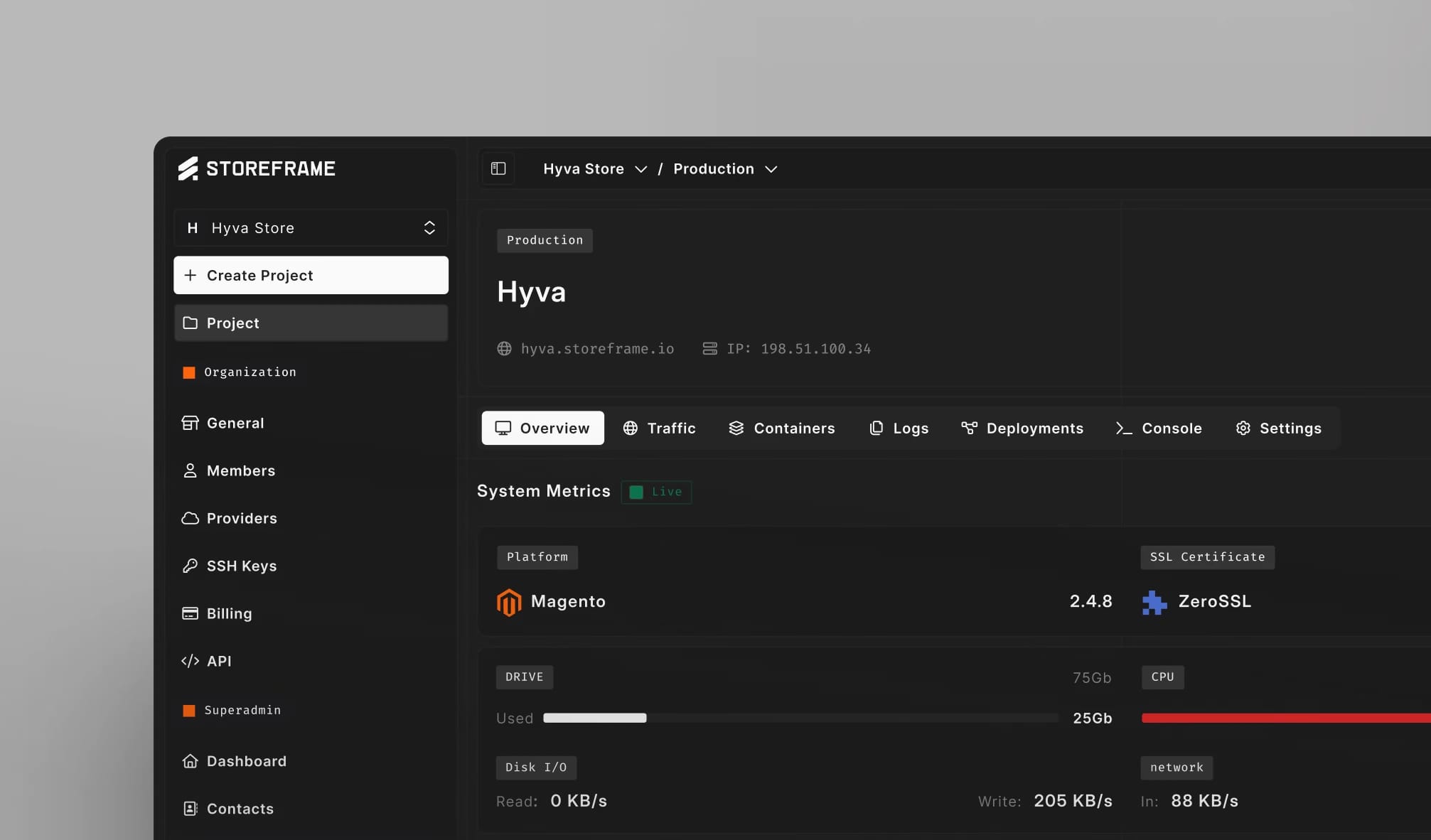1431x840 pixels.
Task: Click the folder icon in the Project row
Action: (190, 323)
